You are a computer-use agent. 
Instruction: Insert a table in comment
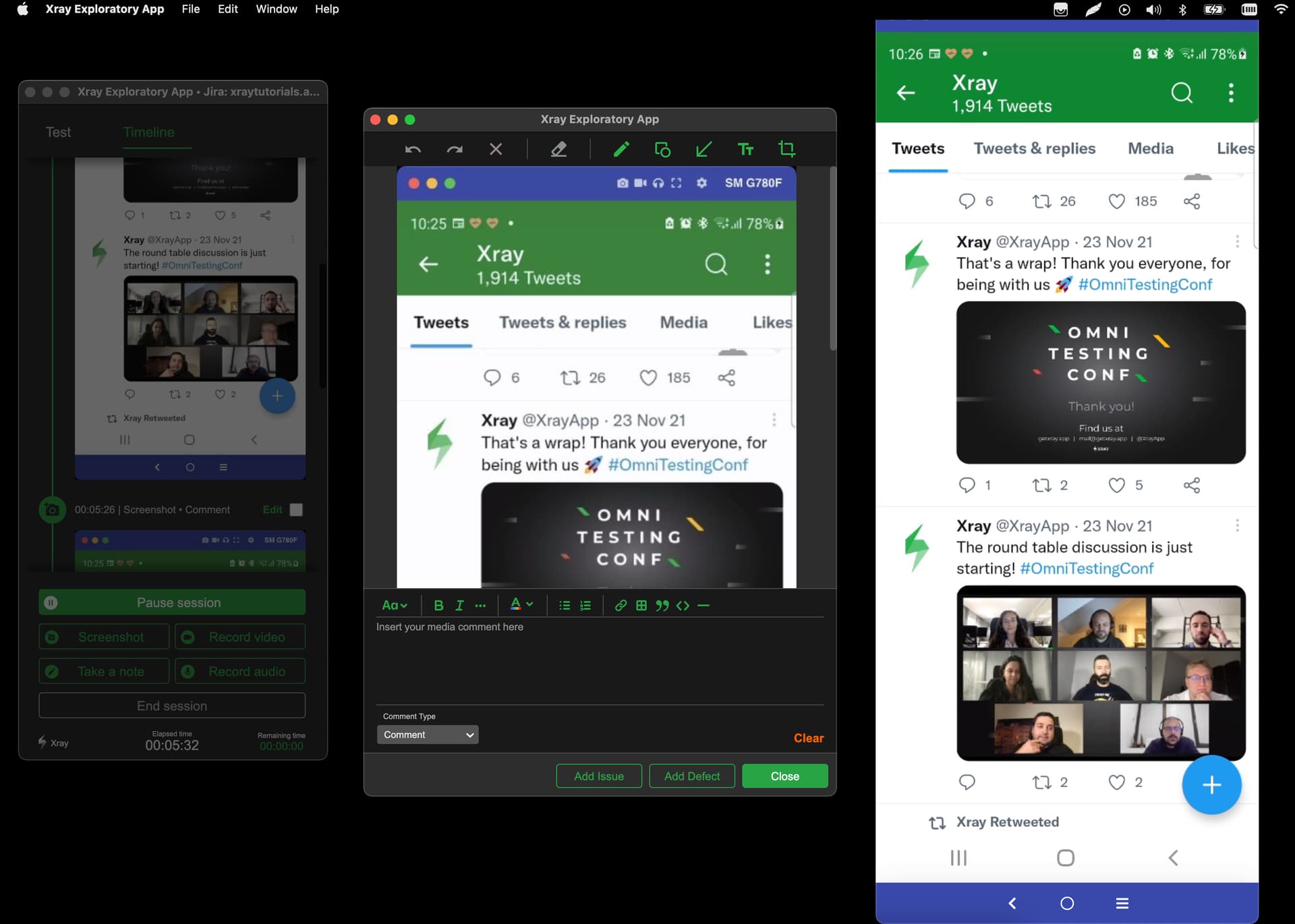[x=641, y=605]
